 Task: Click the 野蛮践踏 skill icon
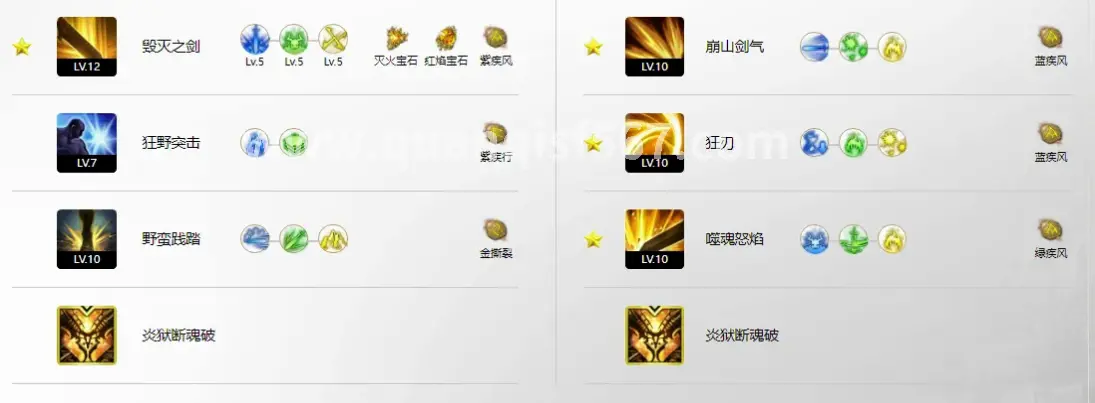click(x=87, y=239)
